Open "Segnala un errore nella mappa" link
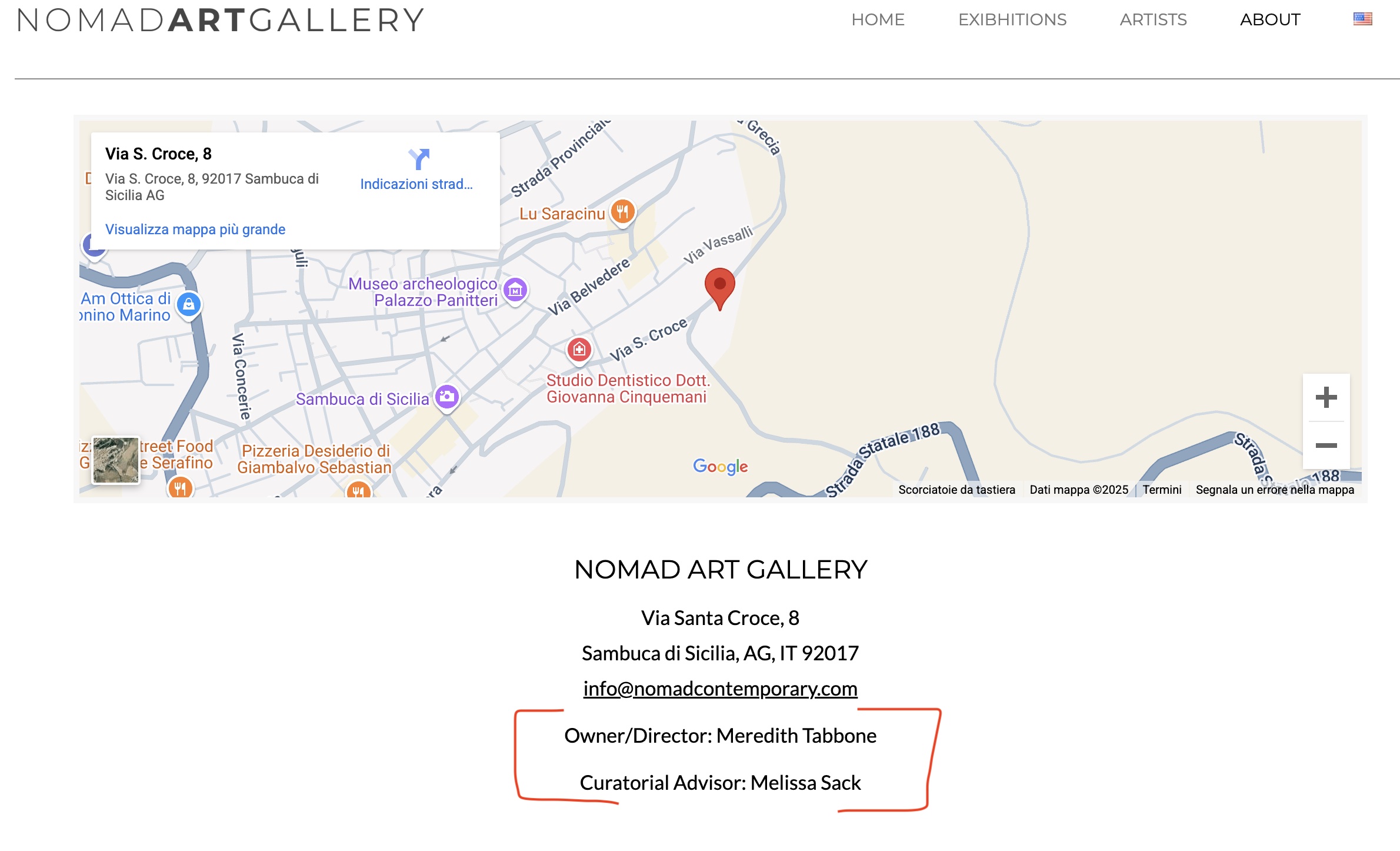This screenshot has height=851, width=1400. 1275,490
